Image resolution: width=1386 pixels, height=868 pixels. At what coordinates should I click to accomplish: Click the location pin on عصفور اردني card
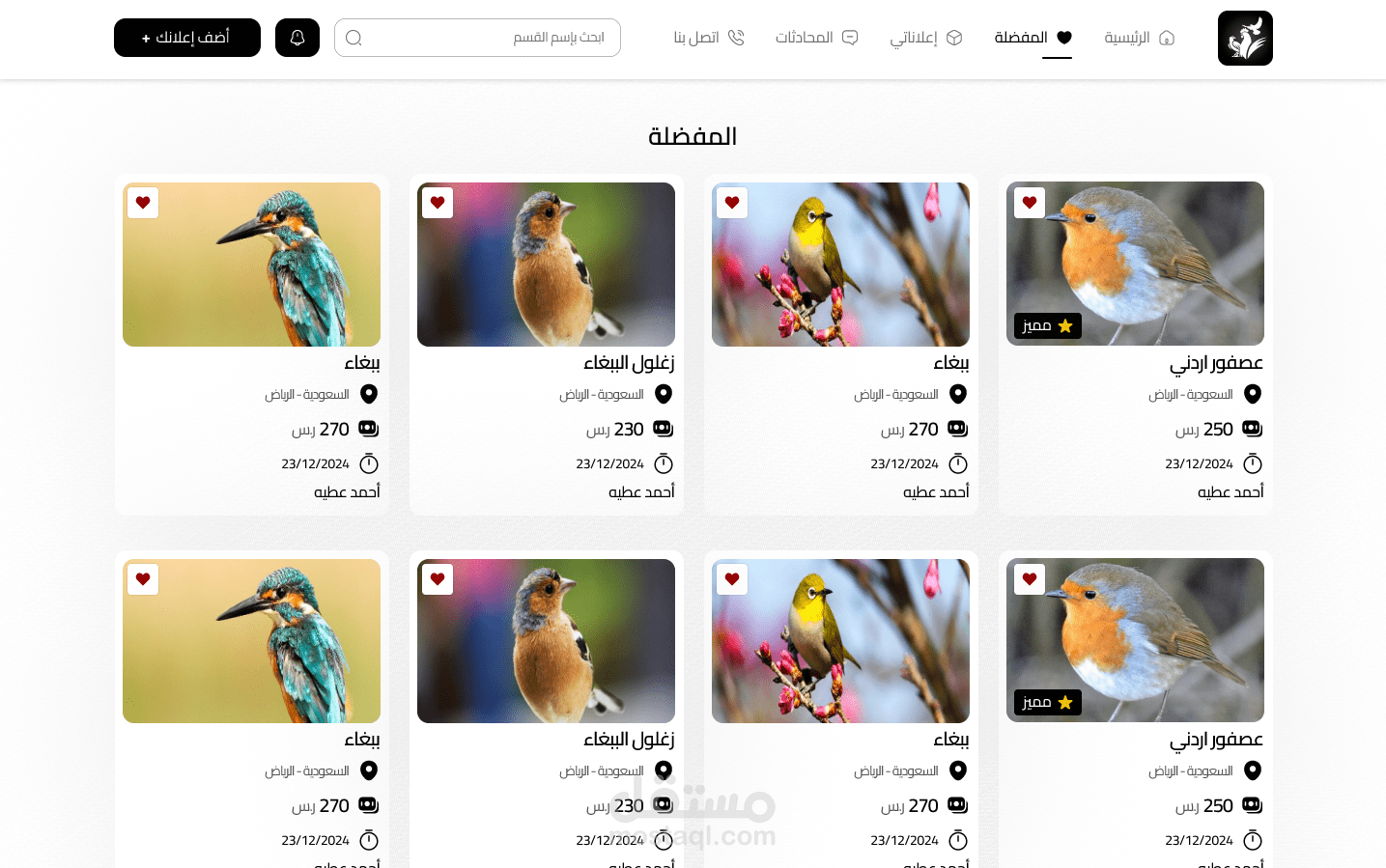pos(1253,394)
